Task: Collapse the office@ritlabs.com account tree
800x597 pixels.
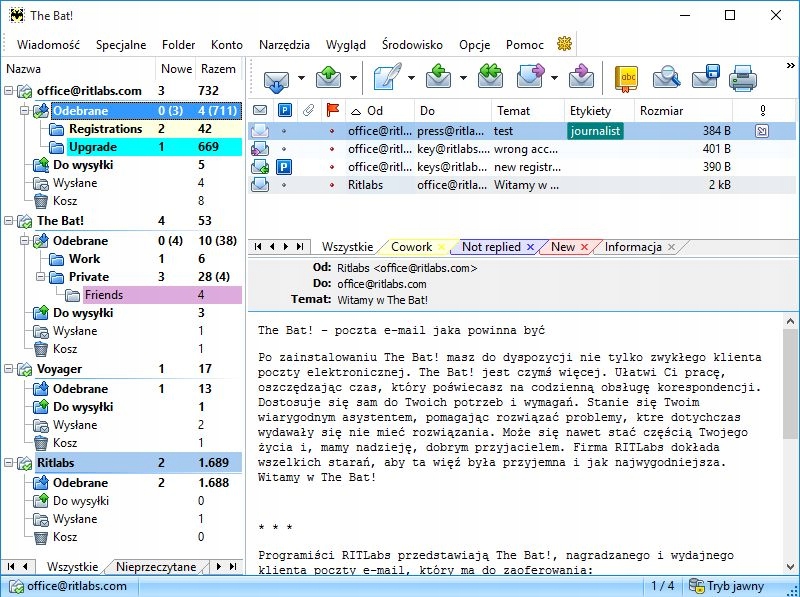Action: tap(10, 91)
